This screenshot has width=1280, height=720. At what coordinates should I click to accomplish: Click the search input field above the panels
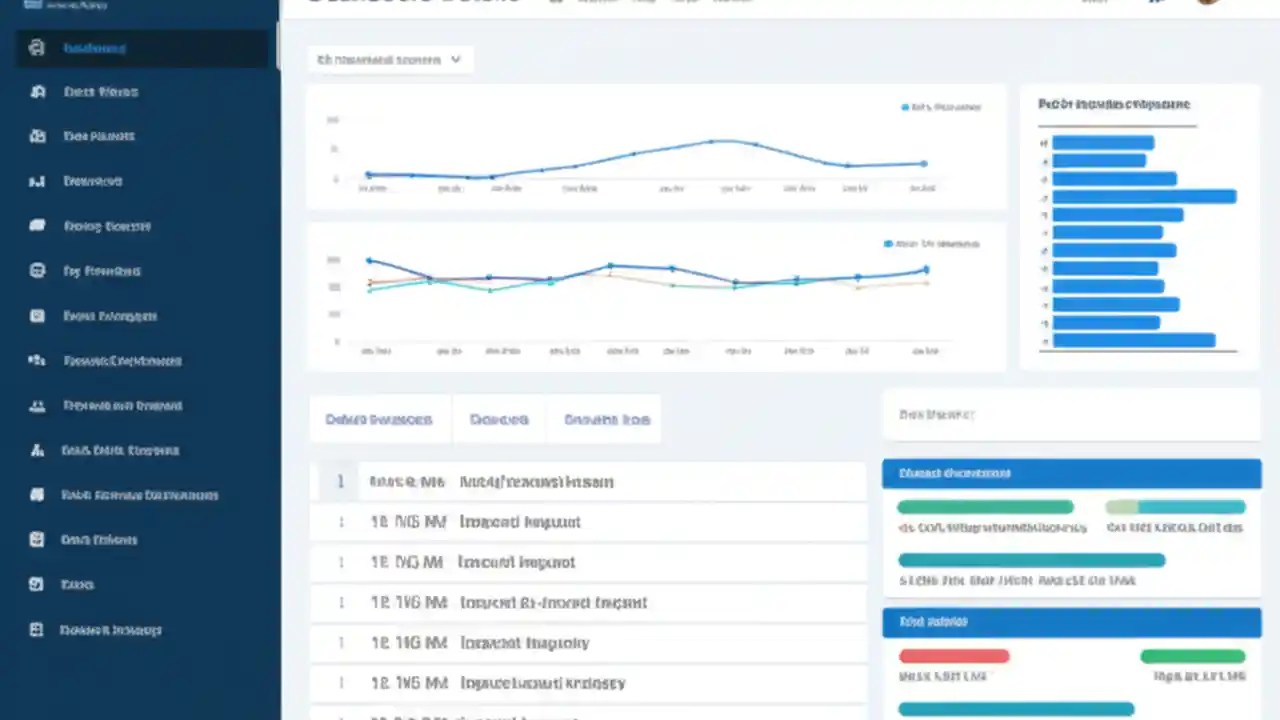(x=1070, y=414)
